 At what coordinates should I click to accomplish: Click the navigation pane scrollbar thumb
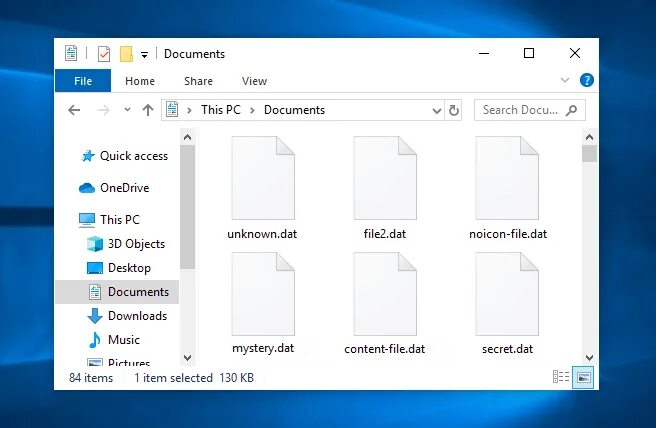point(187,207)
